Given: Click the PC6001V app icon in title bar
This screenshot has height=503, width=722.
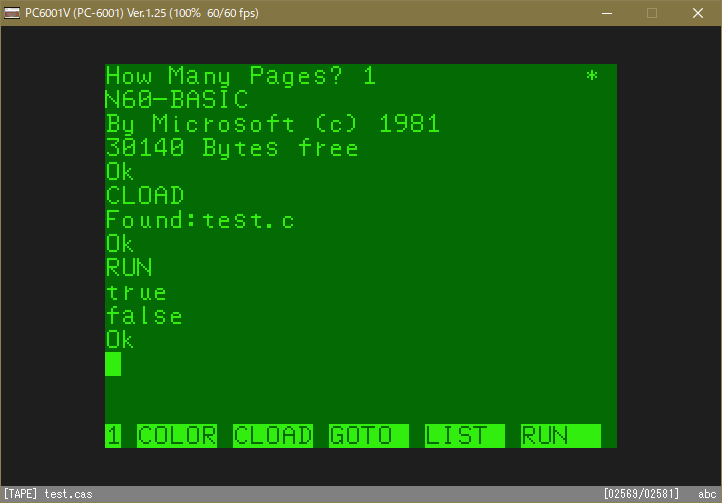Looking at the screenshot, I should pos(12,13).
